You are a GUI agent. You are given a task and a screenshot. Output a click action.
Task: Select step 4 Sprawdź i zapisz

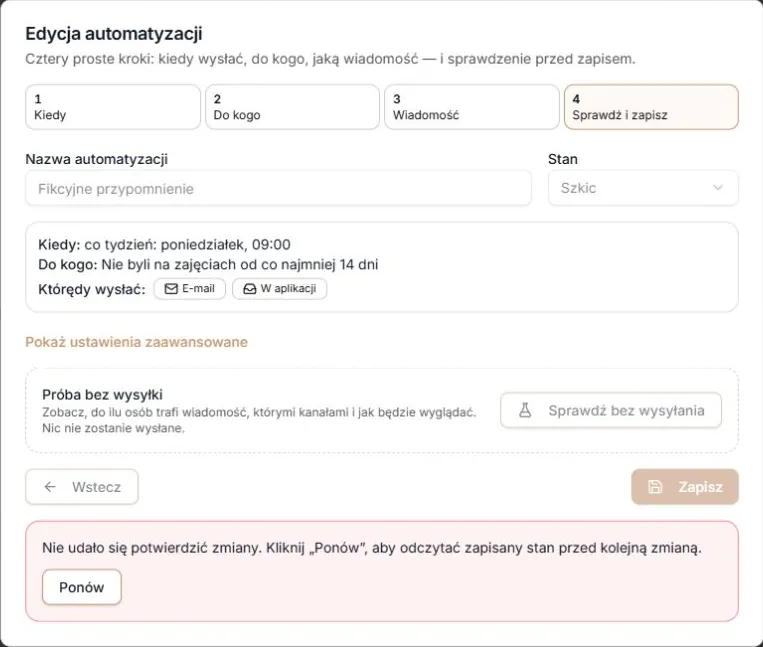click(x=651, y=107)
